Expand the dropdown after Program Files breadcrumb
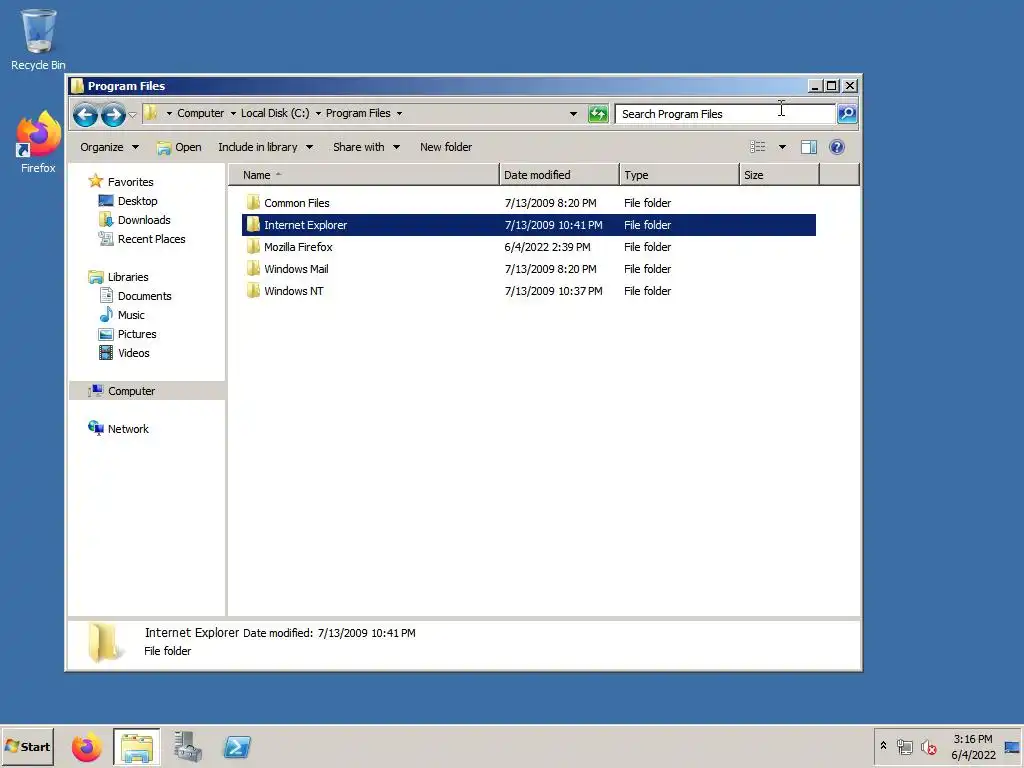 [399, 114]
